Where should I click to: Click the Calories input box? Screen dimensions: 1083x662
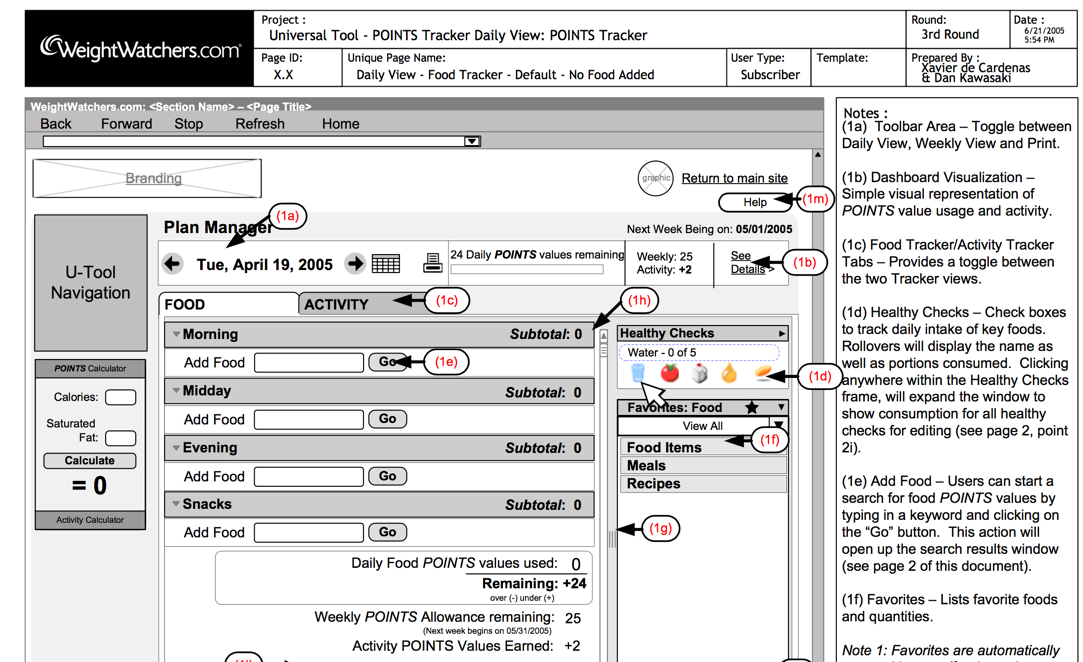click(120, 397)
